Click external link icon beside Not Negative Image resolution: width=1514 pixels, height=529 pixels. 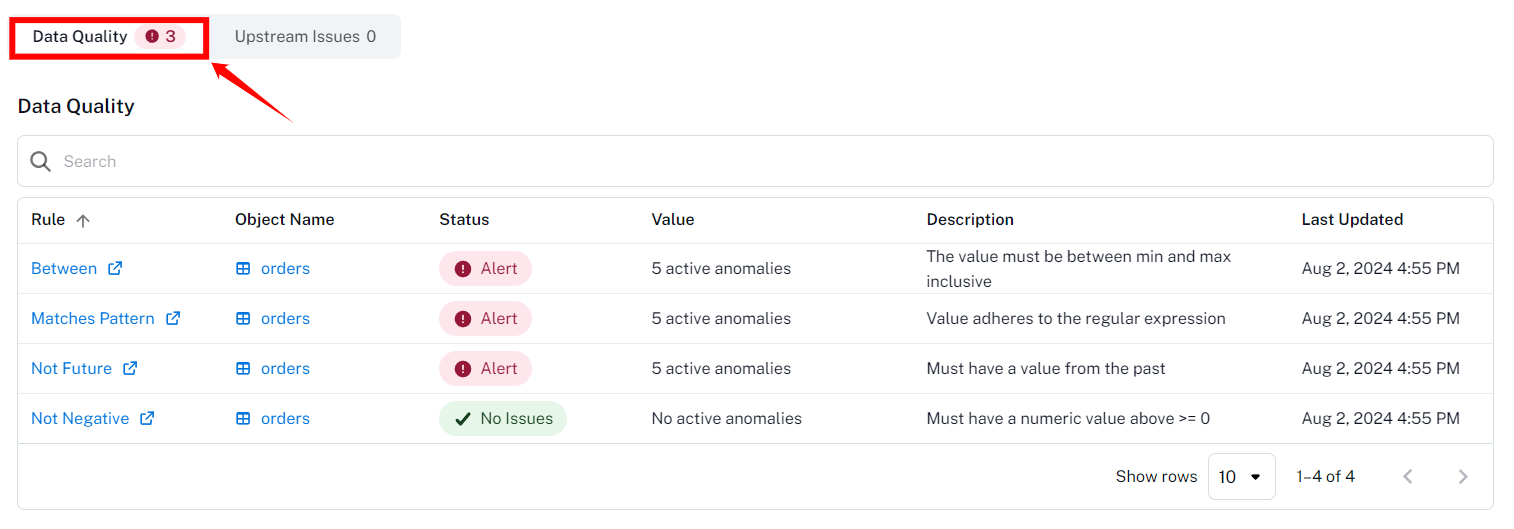click(x=147, y=418)
